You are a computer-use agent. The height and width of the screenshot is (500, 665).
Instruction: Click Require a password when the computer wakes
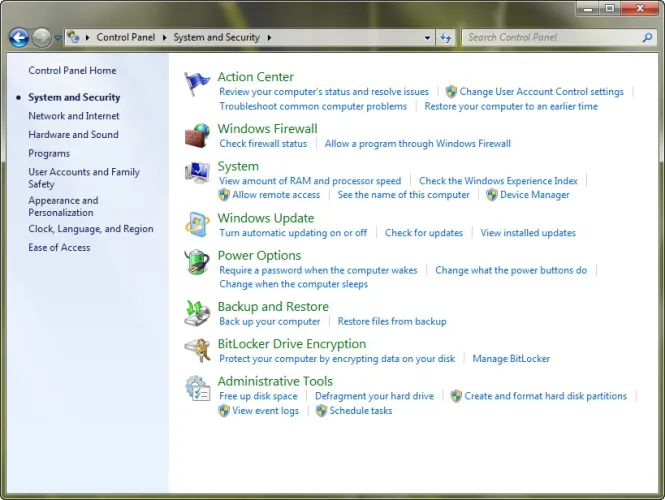319,270
